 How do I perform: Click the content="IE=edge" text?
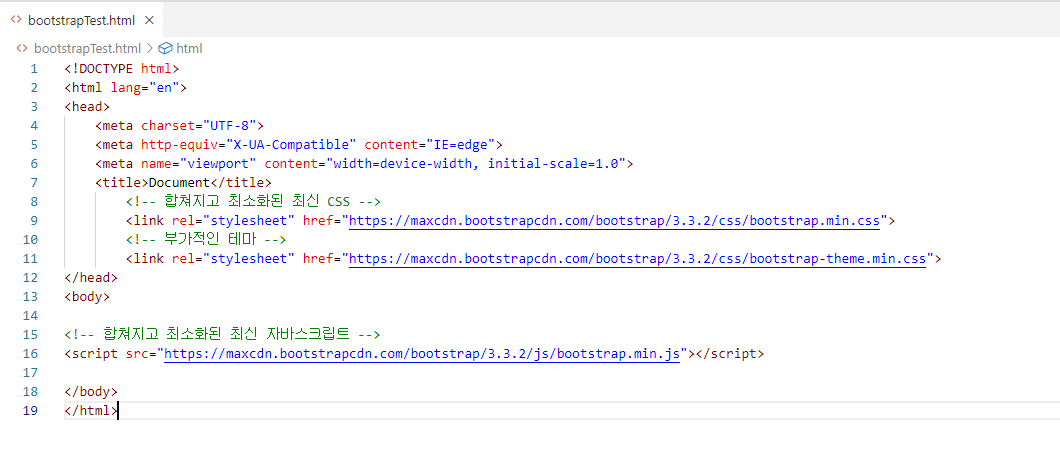tap(429, 144)
